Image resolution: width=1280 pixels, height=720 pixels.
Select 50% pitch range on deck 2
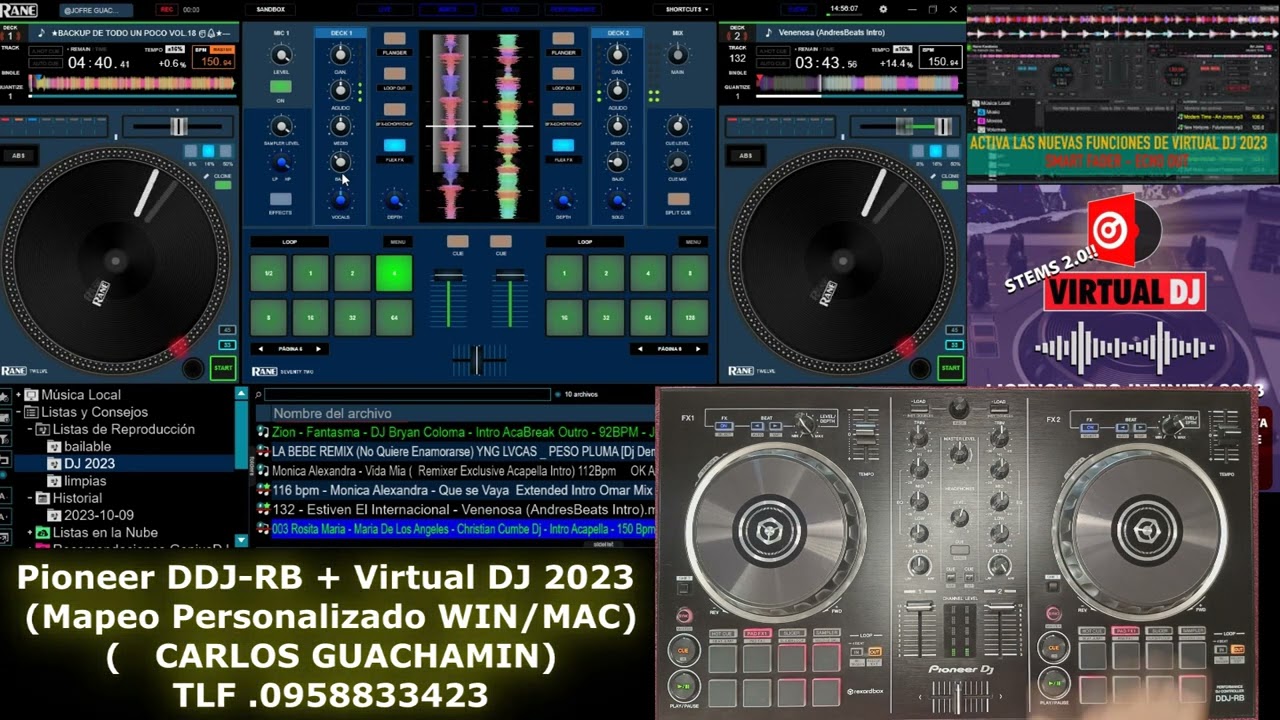(x=953, y=151)
